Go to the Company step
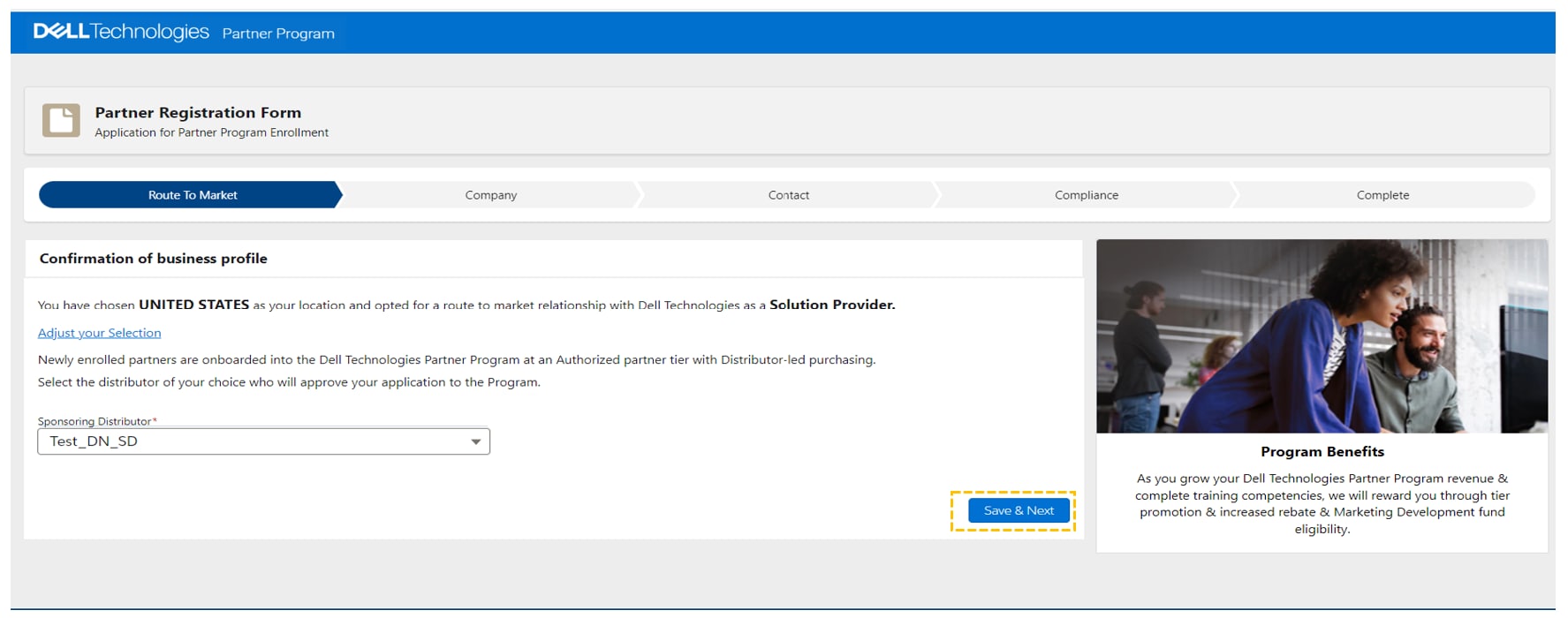The image size is (1568, 618). 491,195
